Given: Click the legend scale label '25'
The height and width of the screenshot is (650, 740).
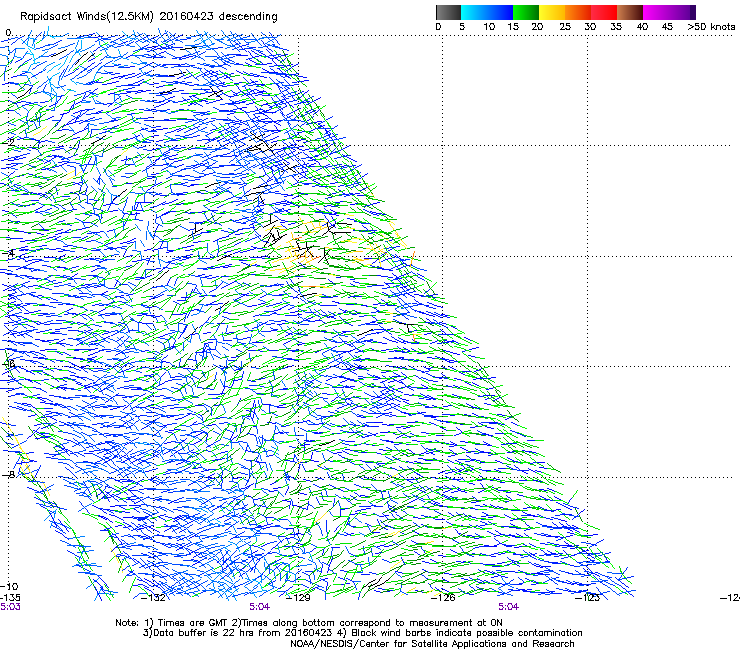Looking at the screenshot, I should tap(564, 26).
